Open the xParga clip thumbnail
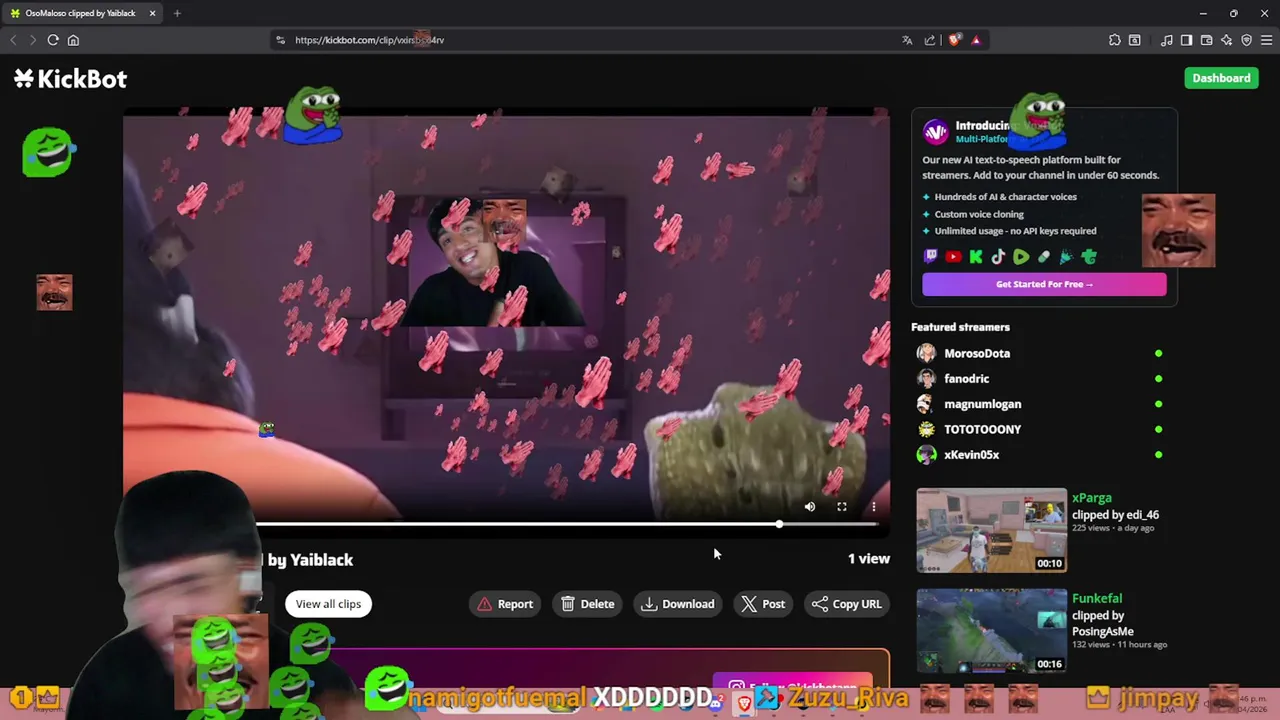Image resolution: width=1280 pixels, height=720 pixels. (991, 530)
